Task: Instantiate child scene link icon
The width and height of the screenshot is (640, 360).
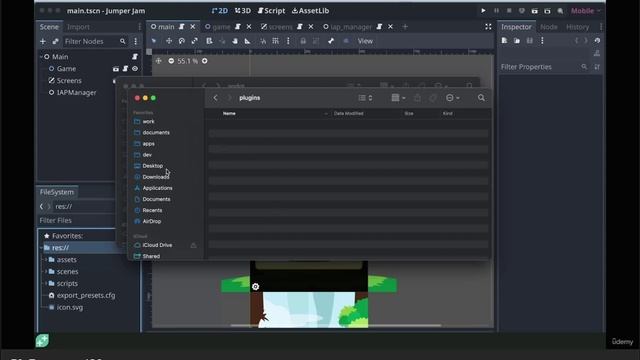Action: point(56,41)
